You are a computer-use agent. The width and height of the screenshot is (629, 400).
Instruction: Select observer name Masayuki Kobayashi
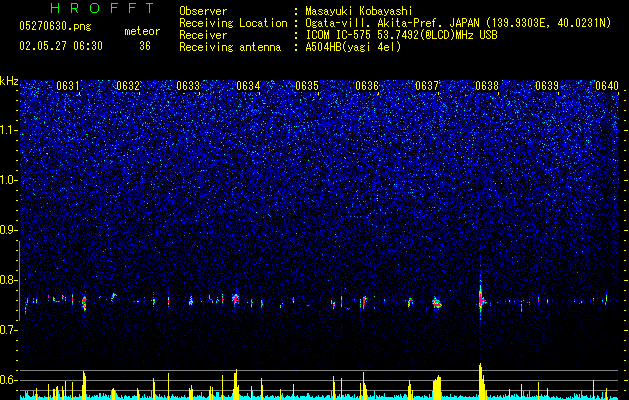click(359, 11)
